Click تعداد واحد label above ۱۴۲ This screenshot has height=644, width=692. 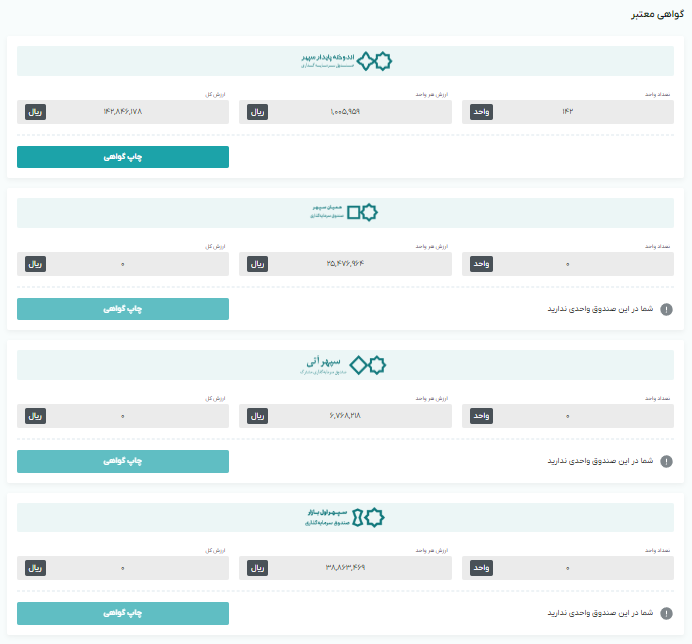(657, 94)
